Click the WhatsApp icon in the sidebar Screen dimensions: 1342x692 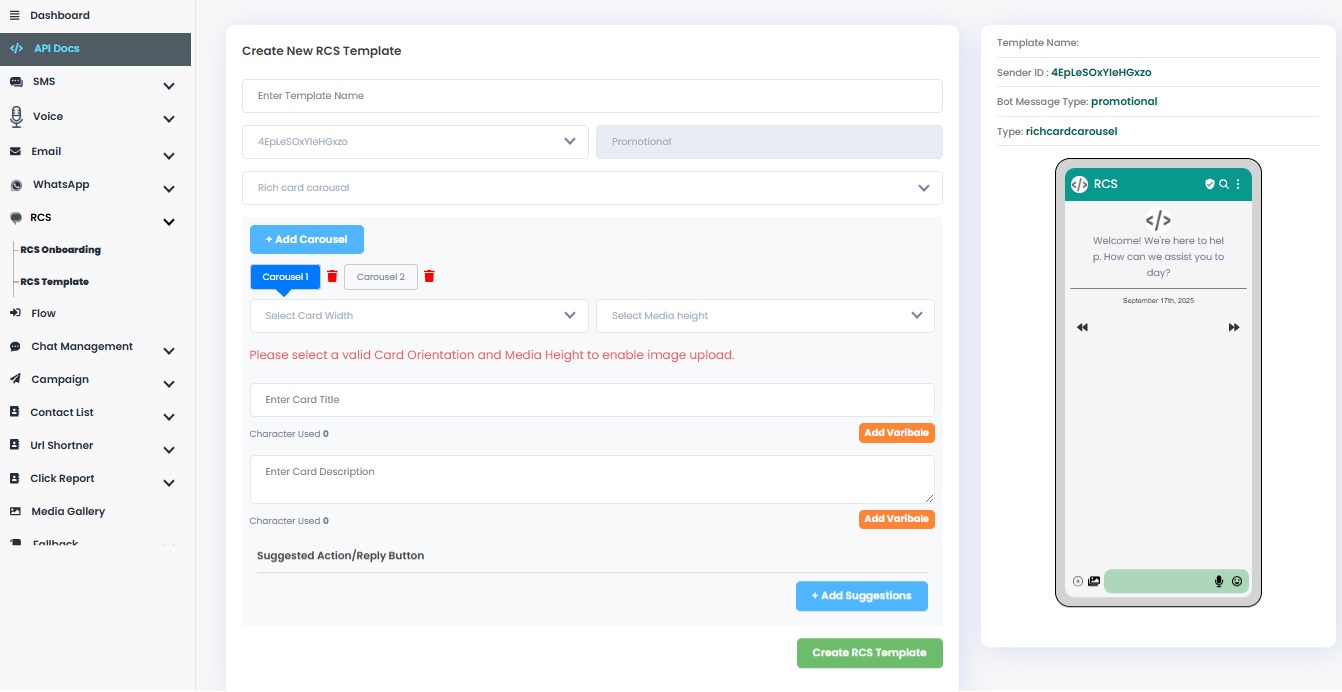pos(16,184)
